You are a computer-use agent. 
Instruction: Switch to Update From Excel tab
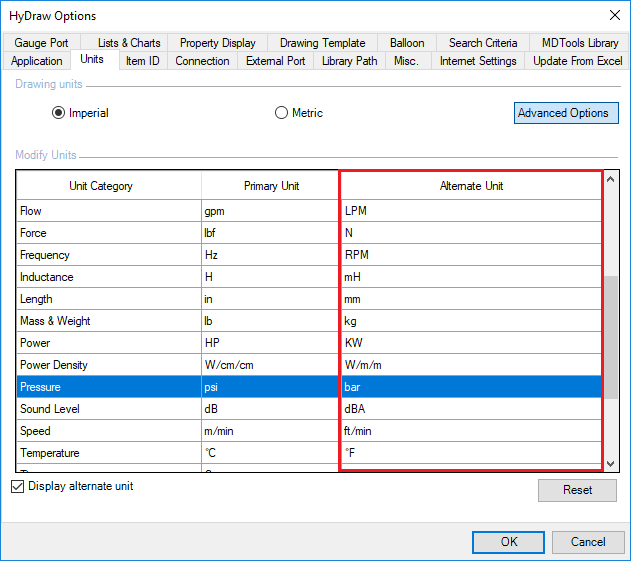coord(577,61)
